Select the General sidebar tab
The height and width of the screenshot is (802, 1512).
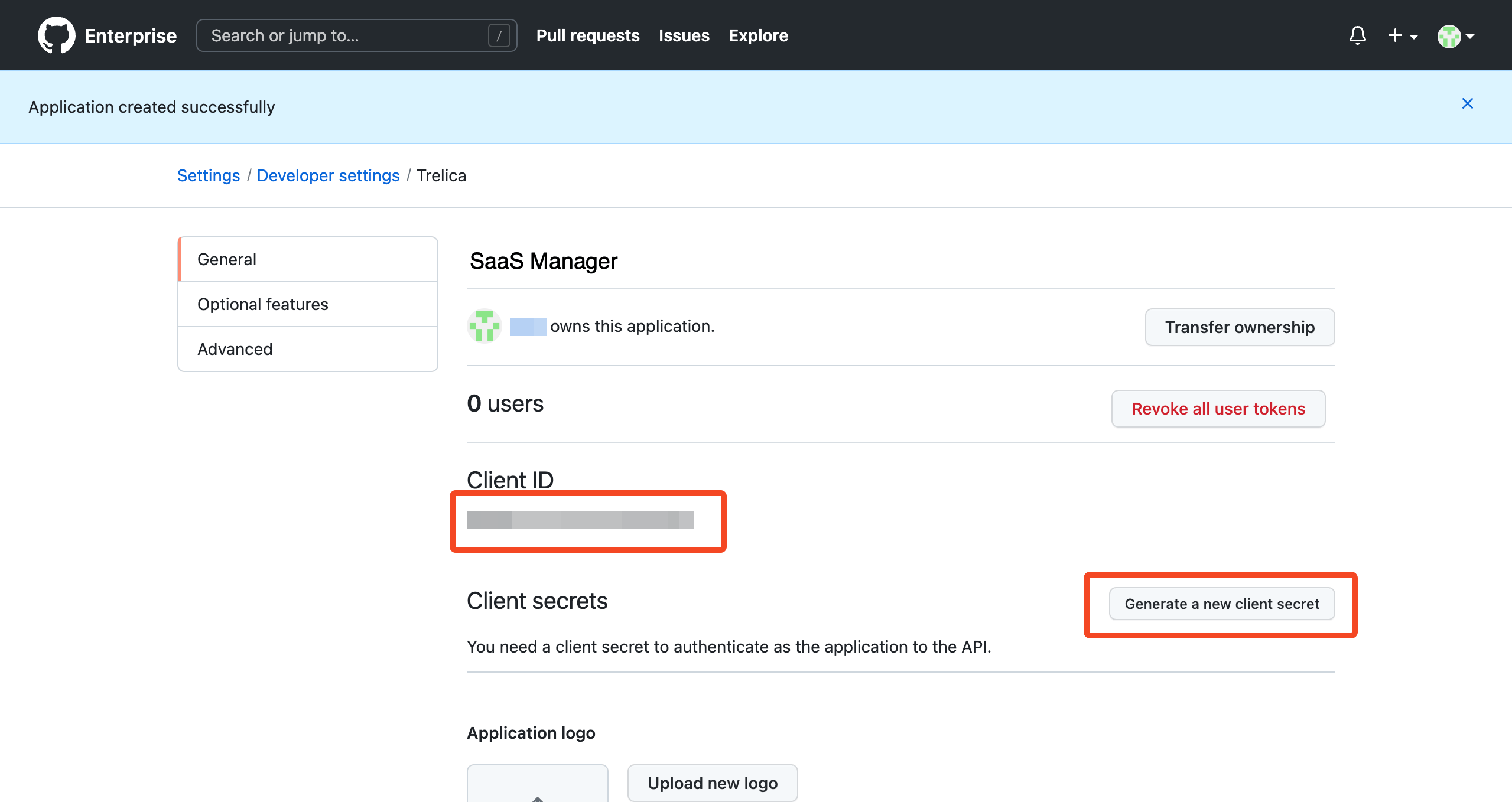pos(308,259)
